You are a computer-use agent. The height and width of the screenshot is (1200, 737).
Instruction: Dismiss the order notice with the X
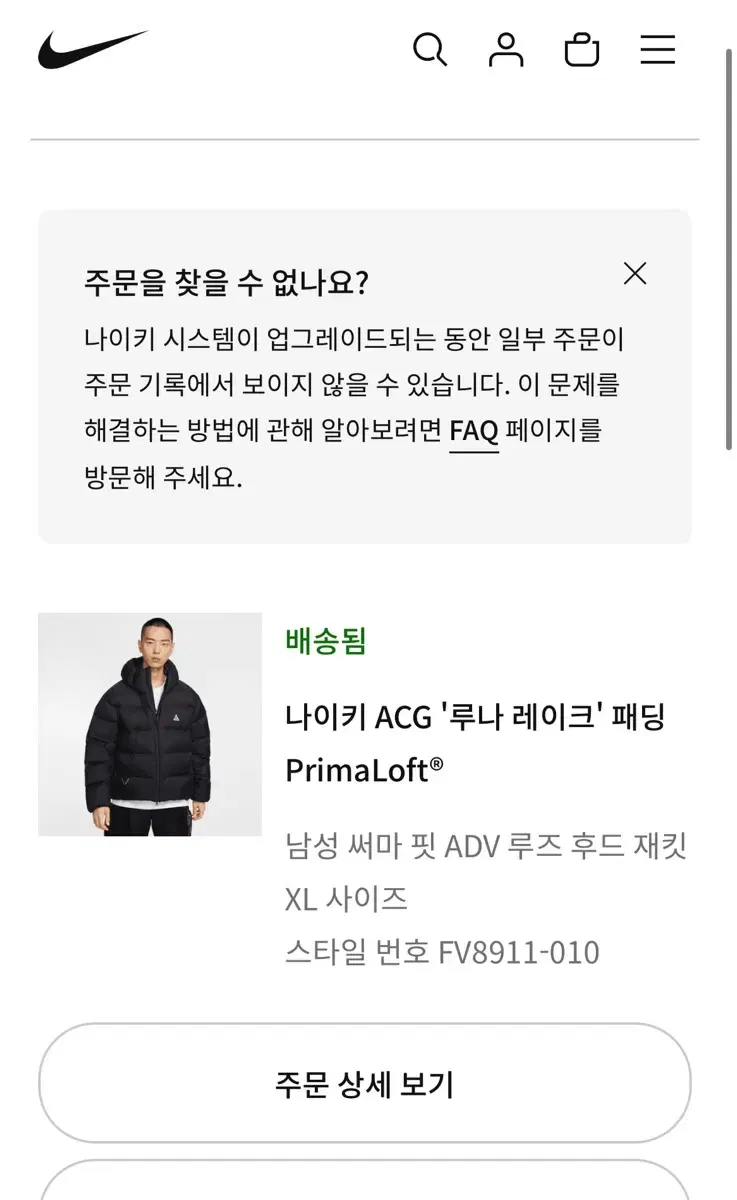[x=635, y=274]
